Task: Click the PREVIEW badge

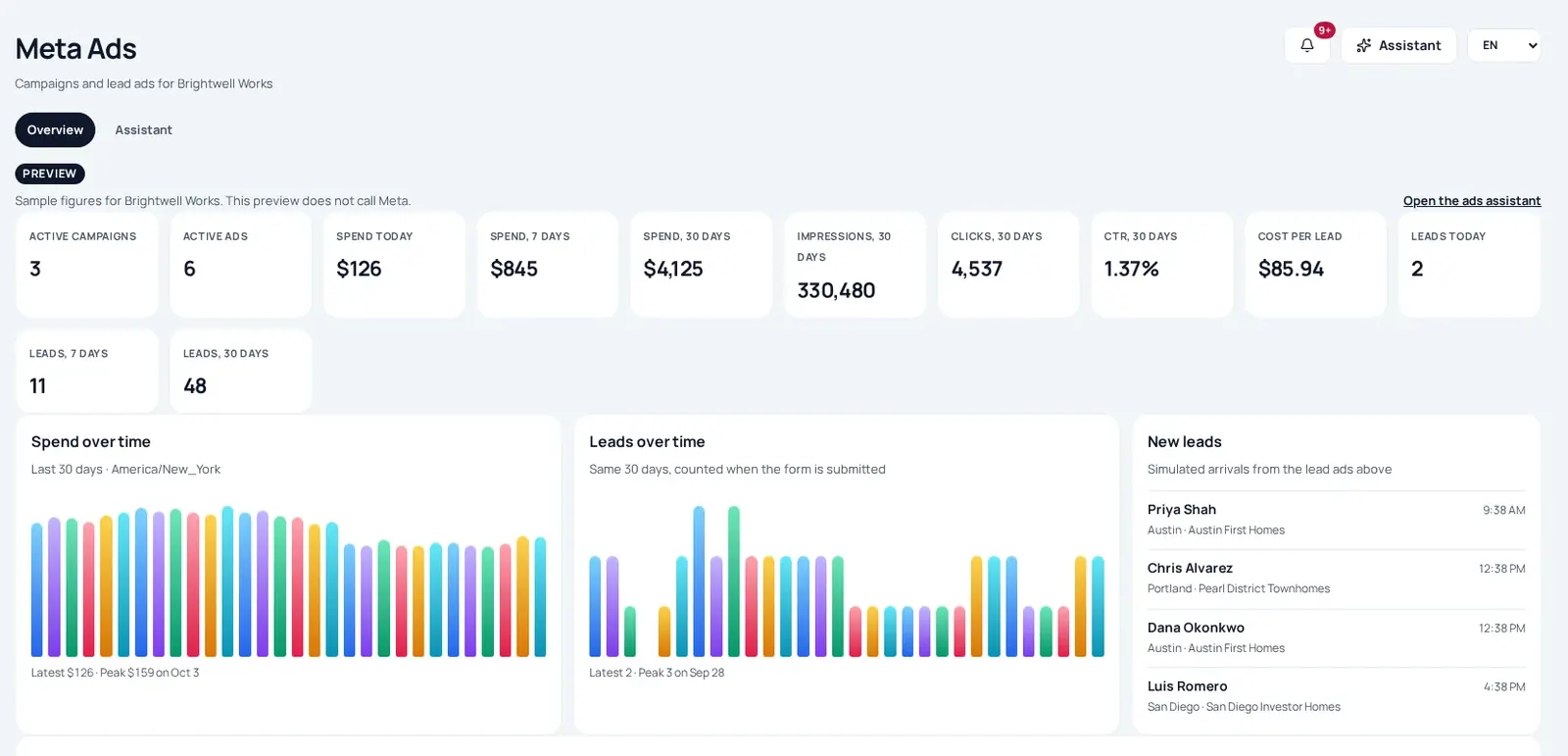Action: [x=50, y=174]
